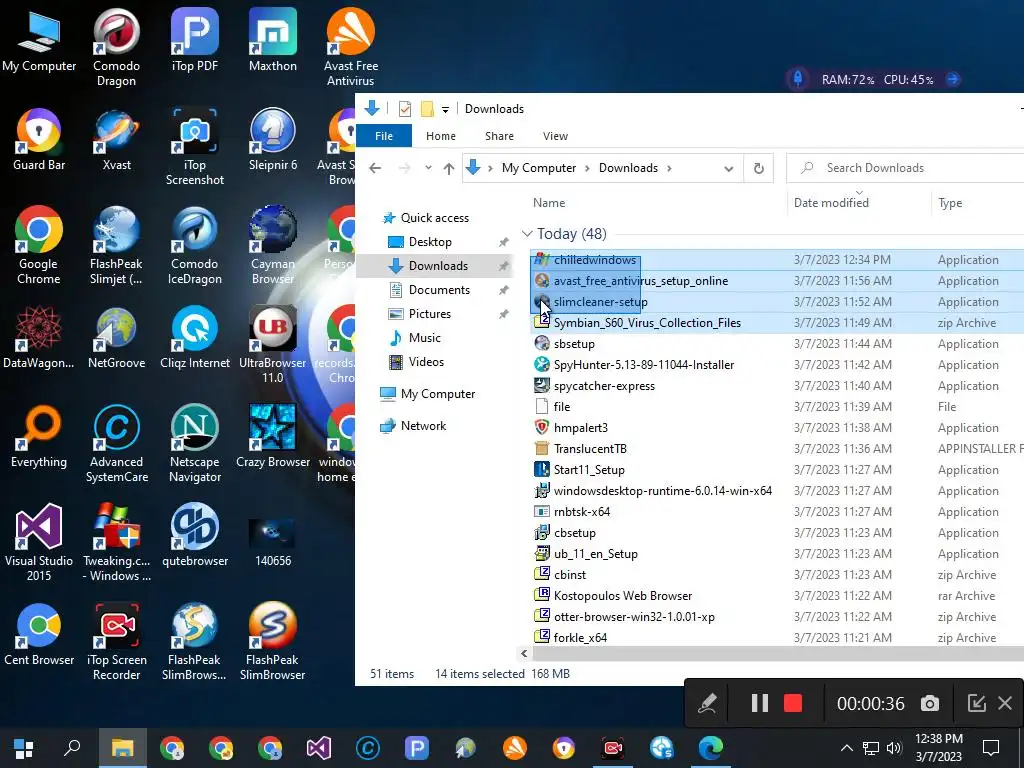Open the iTop Screenshot desktop shortcut
Screen dimensions: 1024x768
click(195, 147)
